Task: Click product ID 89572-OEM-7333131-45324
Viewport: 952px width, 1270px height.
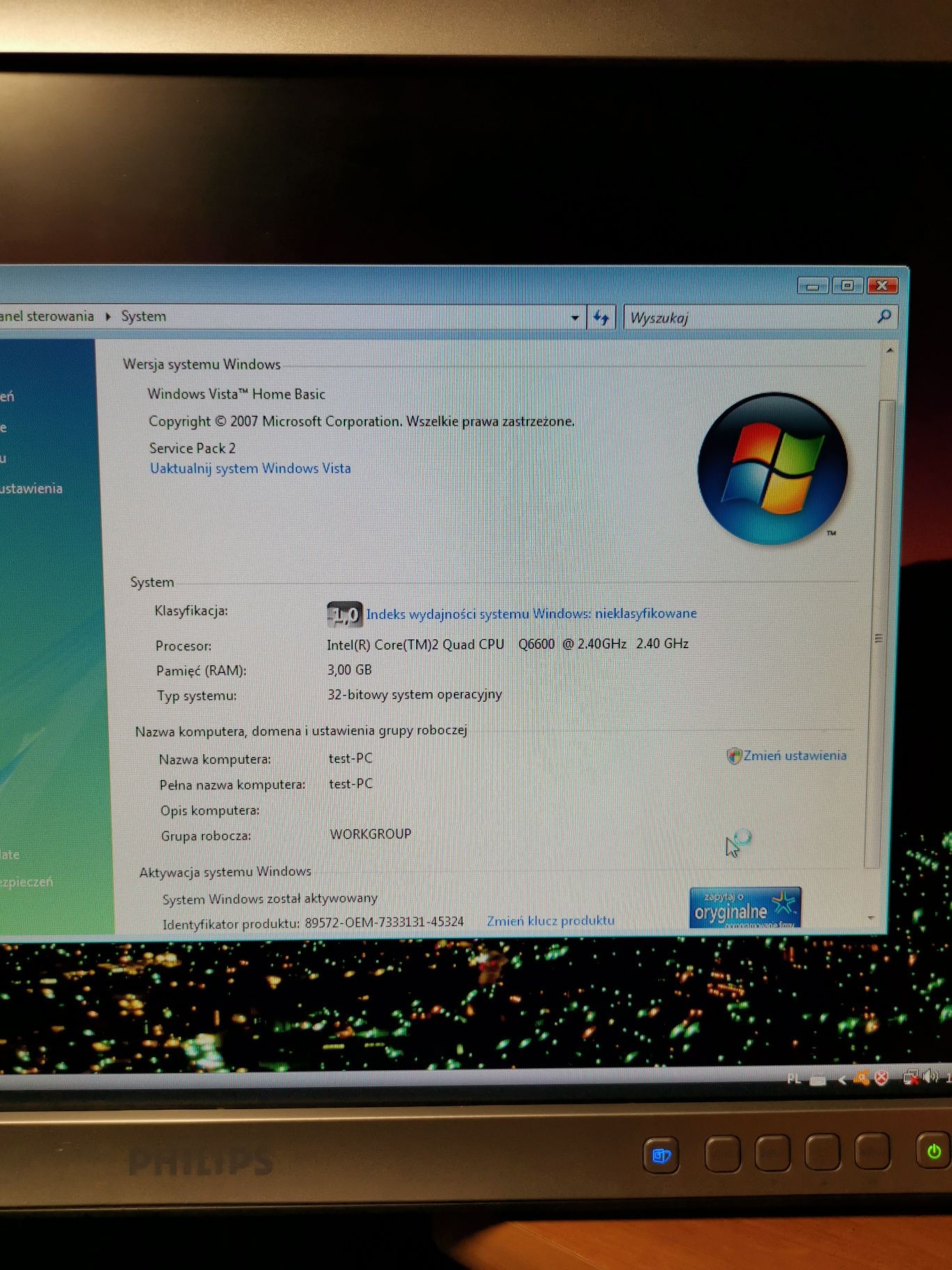Action: point(384,922)
